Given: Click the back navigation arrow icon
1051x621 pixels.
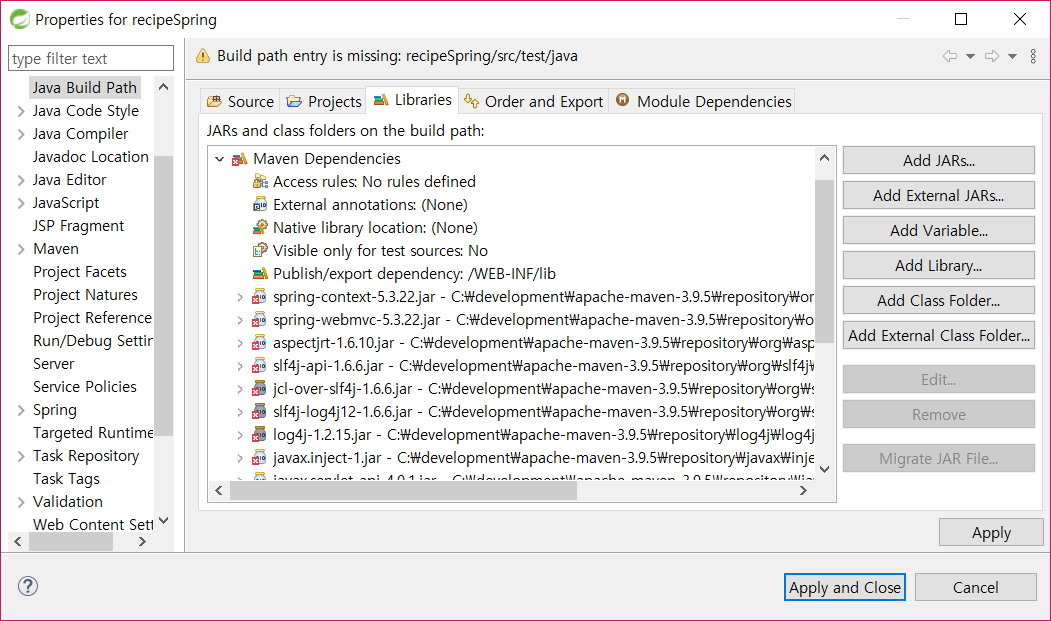Looking at the screenshot, I should 949,56.
